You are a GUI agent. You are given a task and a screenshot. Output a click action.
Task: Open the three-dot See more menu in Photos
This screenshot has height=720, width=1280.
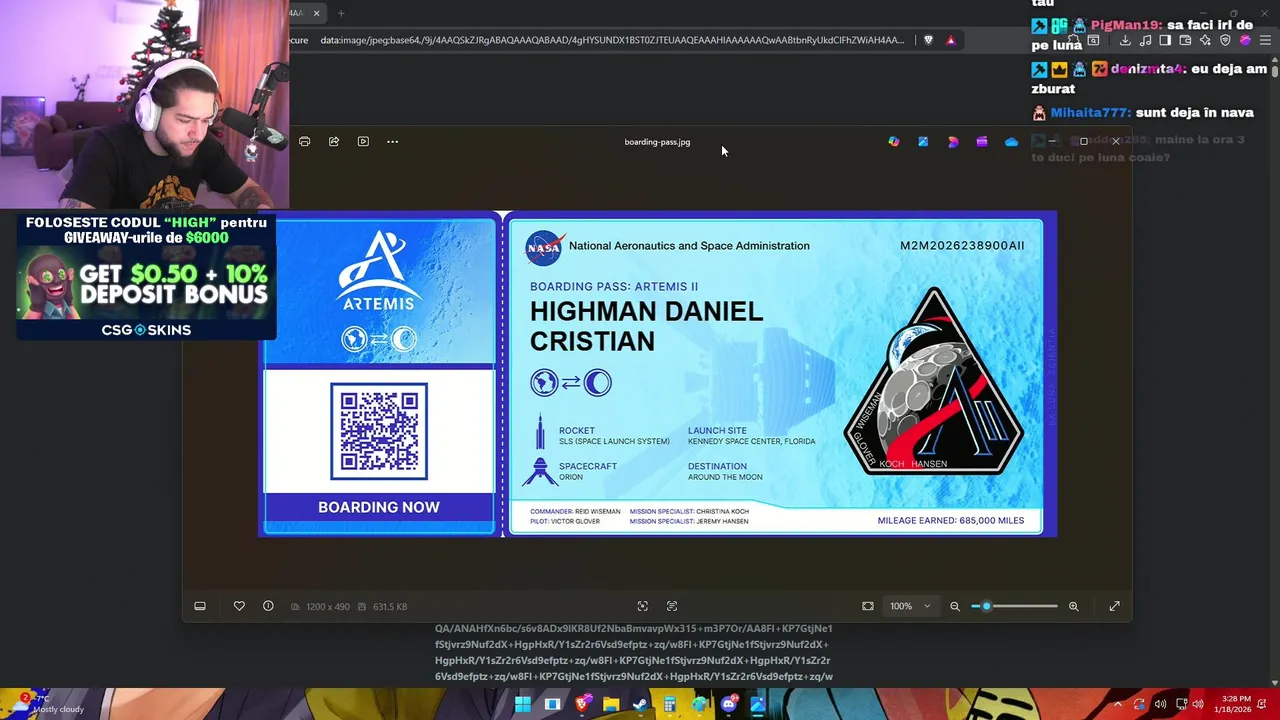click(392, 142)
